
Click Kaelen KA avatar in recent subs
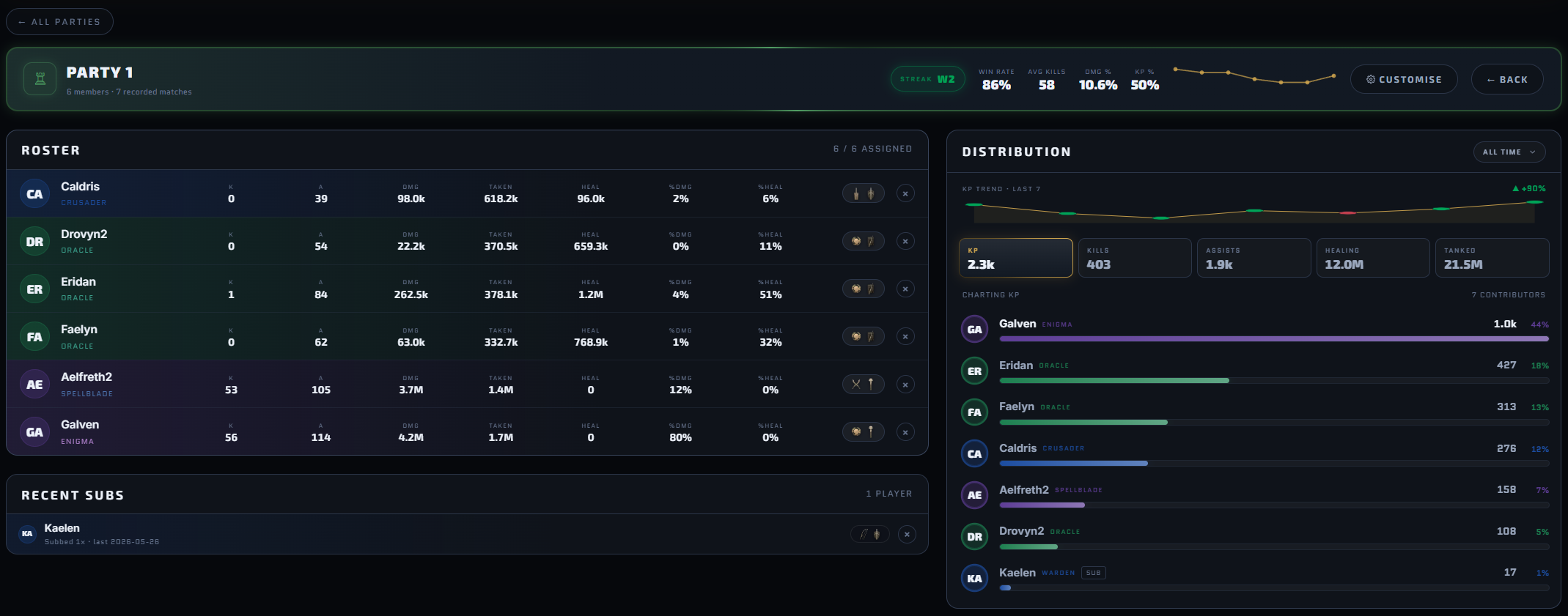click(x=27, y=533)
